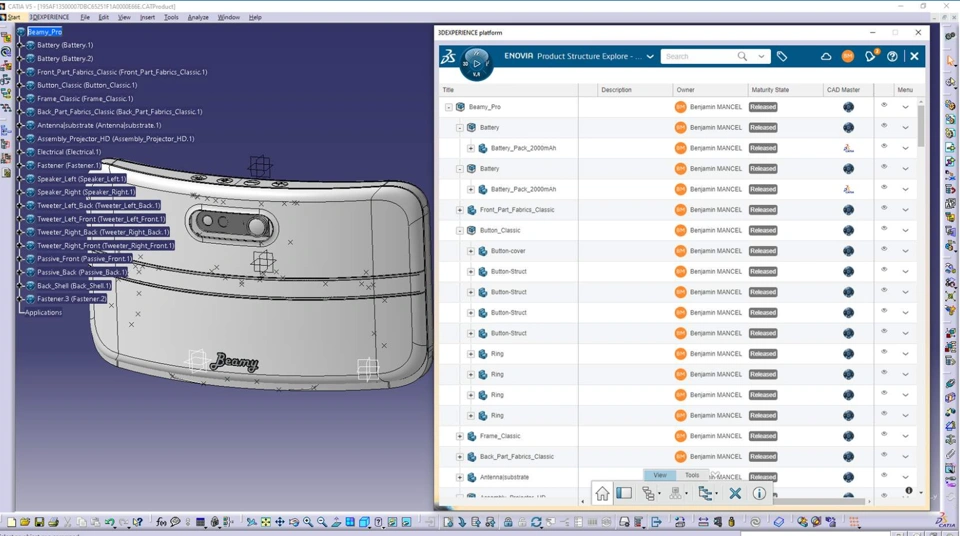Open the 3DEXPERIENCE menu
This screenshot has width=960, height=536.
(x=50, y=17)
